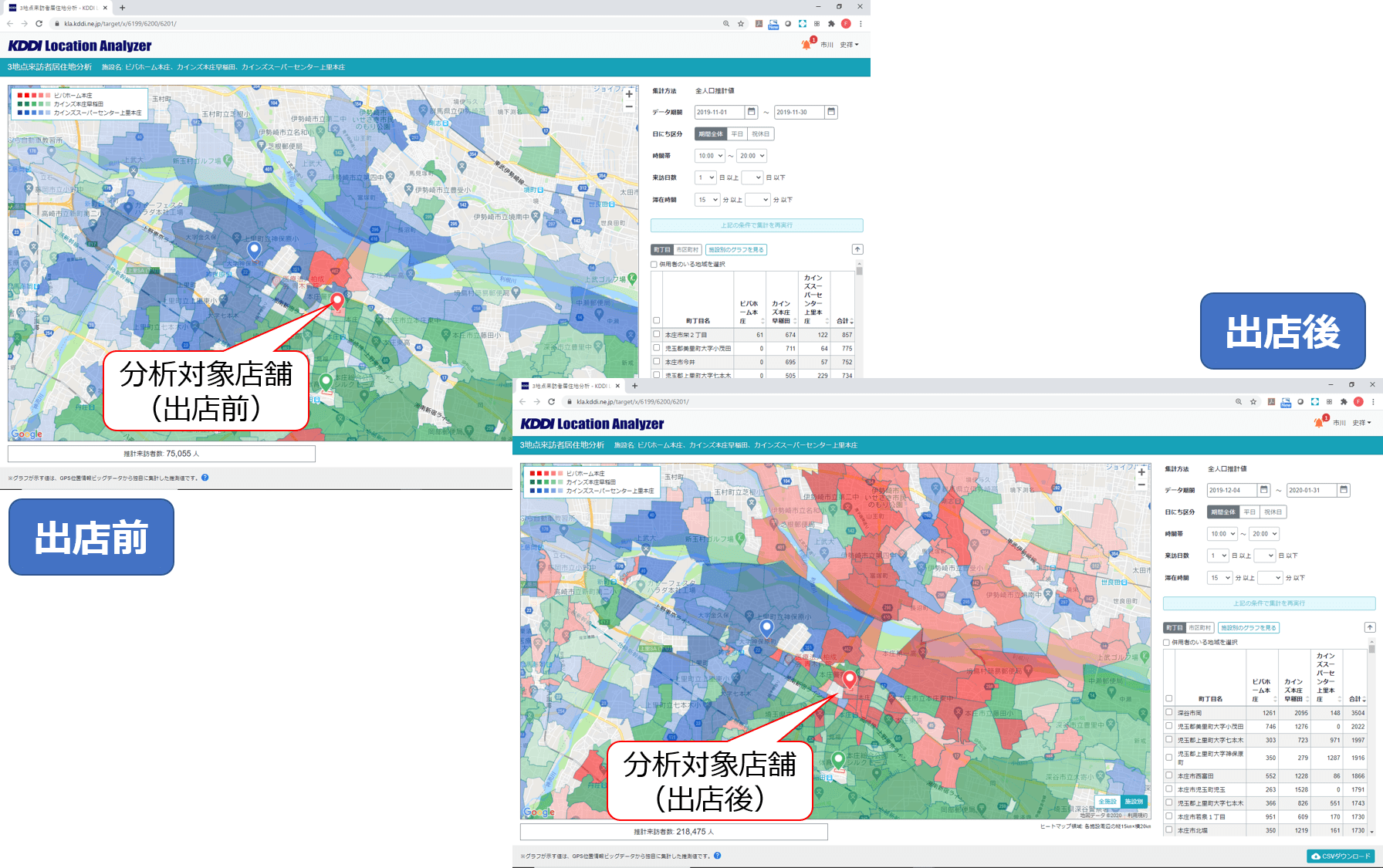The image size is (1383, 868).
Task: Click scroll-to-top arrow in lower window
Action: click(x=1370, y=627)
